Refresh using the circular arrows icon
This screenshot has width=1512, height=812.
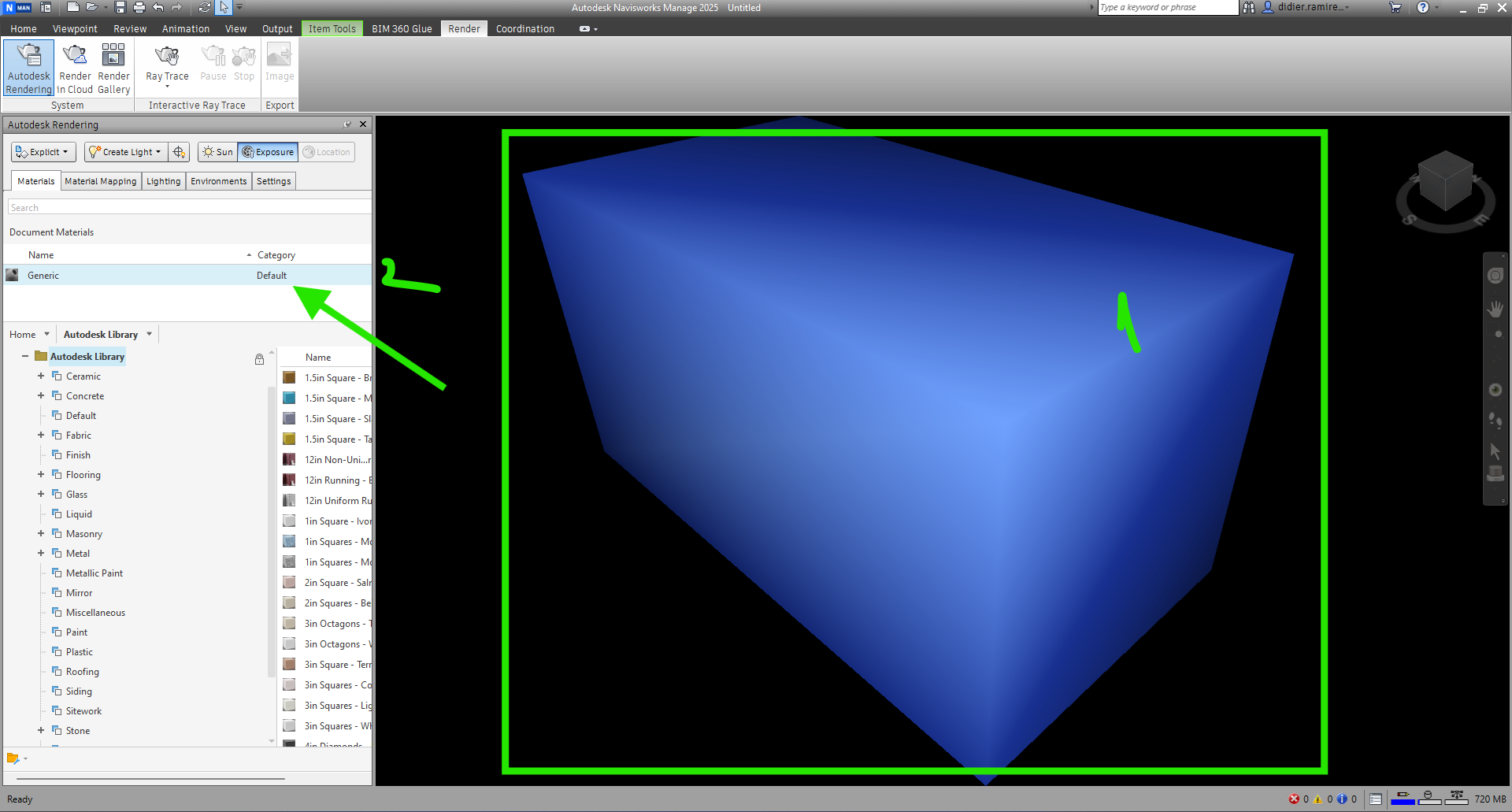[x=205, y=7]
